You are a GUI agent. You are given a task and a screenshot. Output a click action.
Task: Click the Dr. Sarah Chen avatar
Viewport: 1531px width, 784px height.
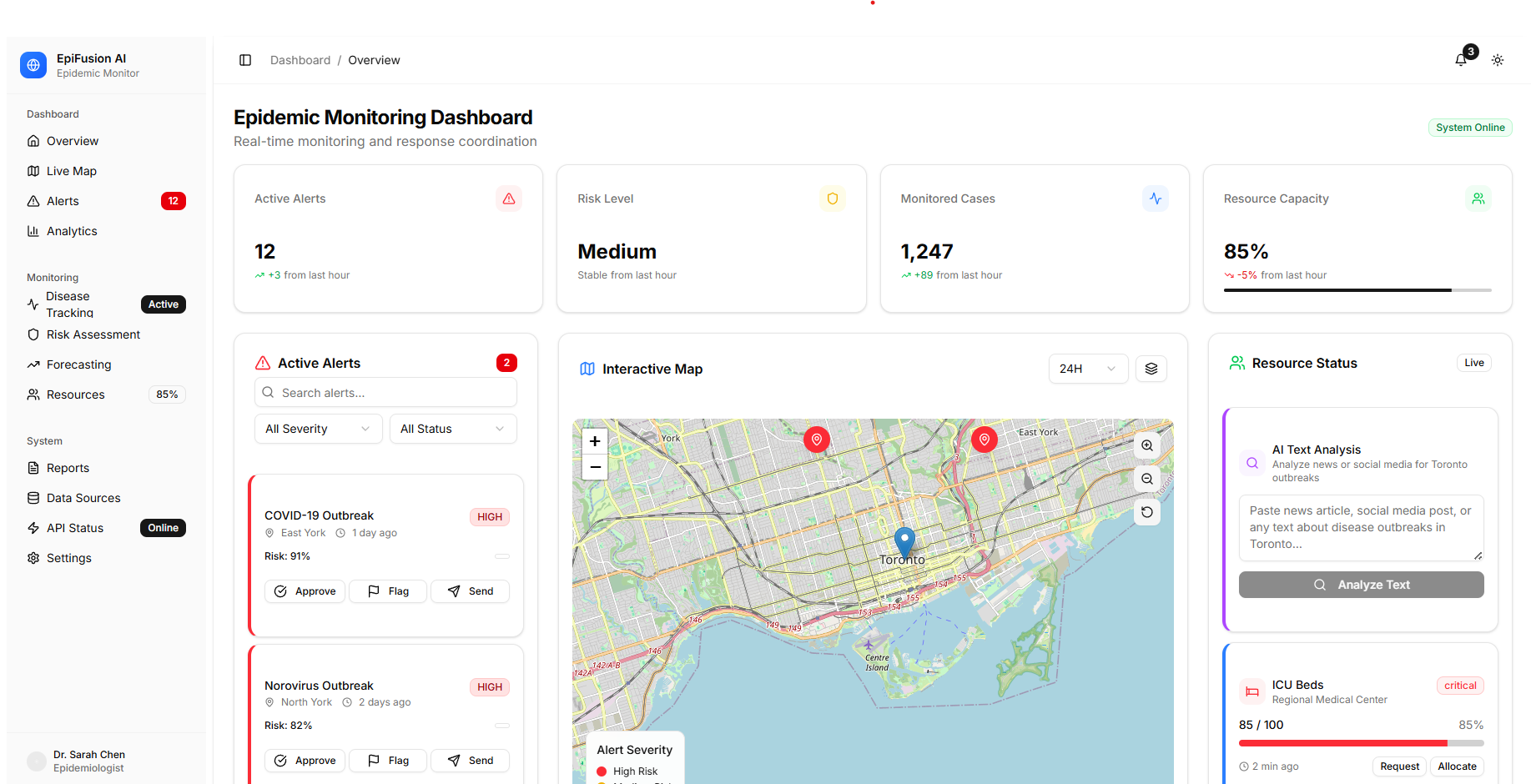pos(37,761)
